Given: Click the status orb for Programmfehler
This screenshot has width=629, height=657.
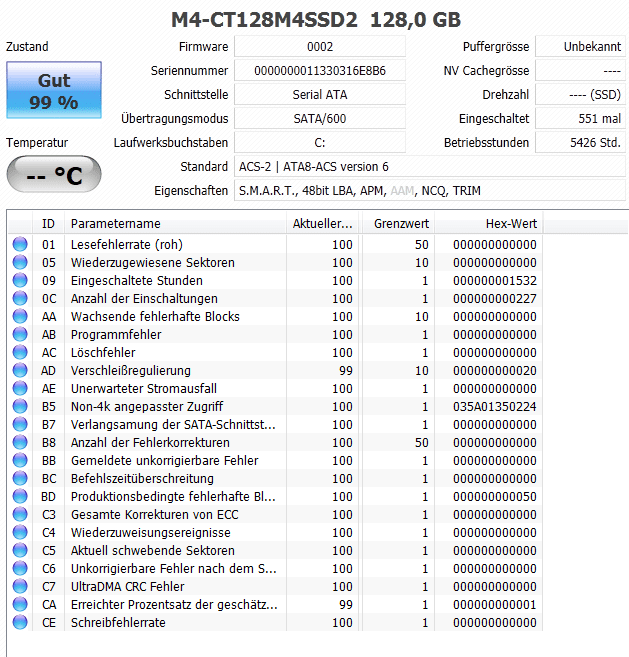Looking at the screenshot, I should 20,334.
